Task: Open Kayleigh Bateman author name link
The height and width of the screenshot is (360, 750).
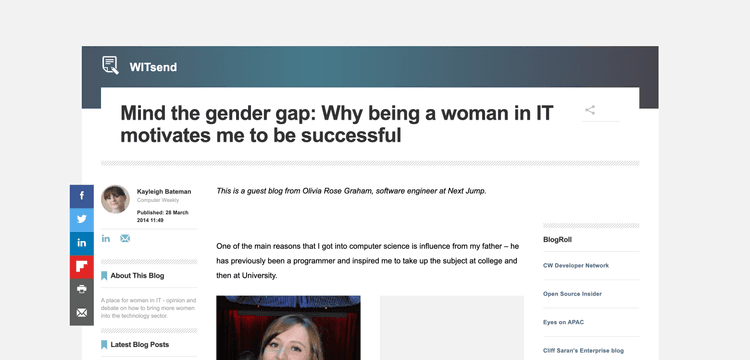Action: (x=164, y=192)
